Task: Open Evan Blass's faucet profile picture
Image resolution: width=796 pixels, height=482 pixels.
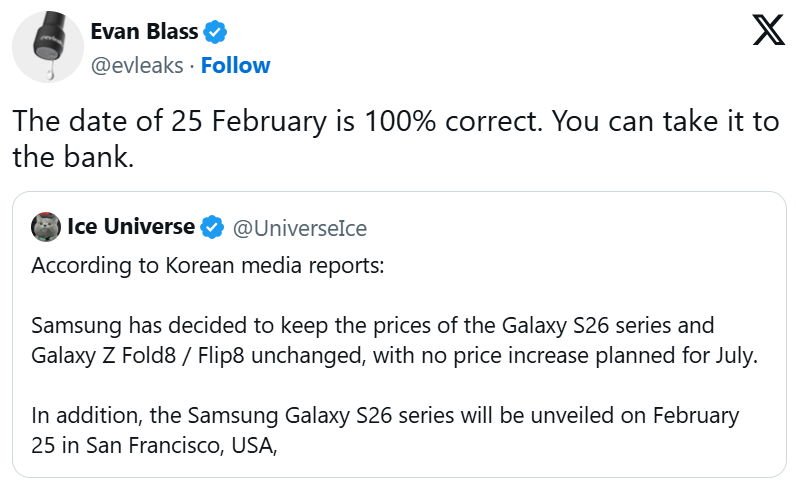Action: [48, 47]
